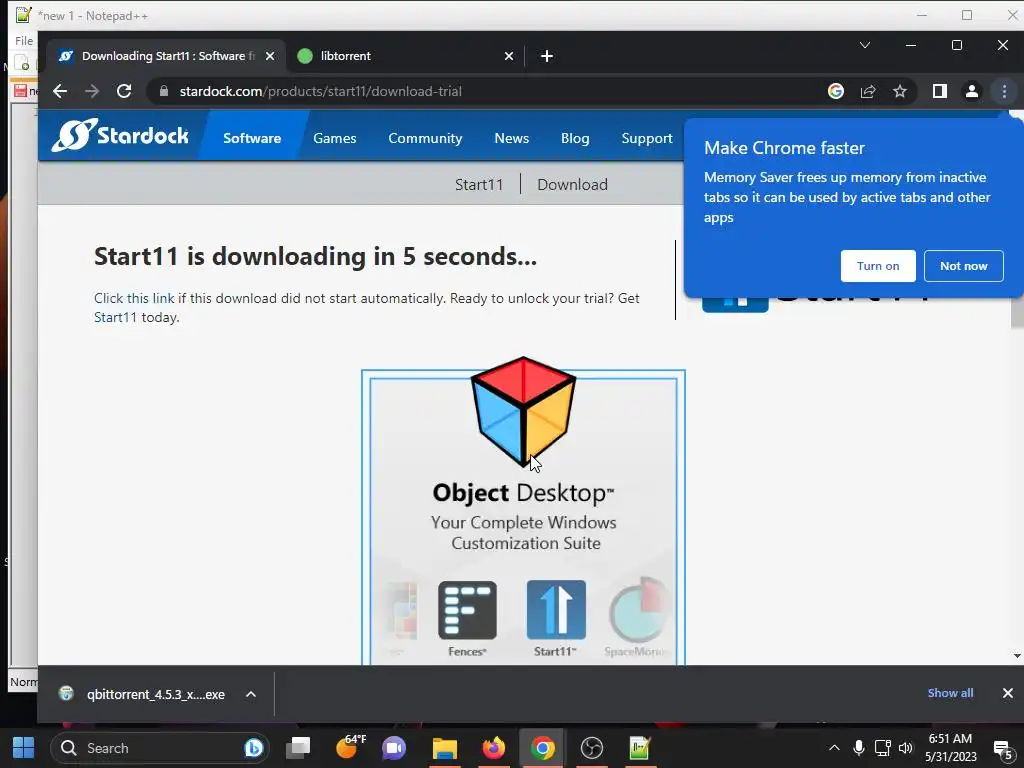Share this page icon

(868, 91)
